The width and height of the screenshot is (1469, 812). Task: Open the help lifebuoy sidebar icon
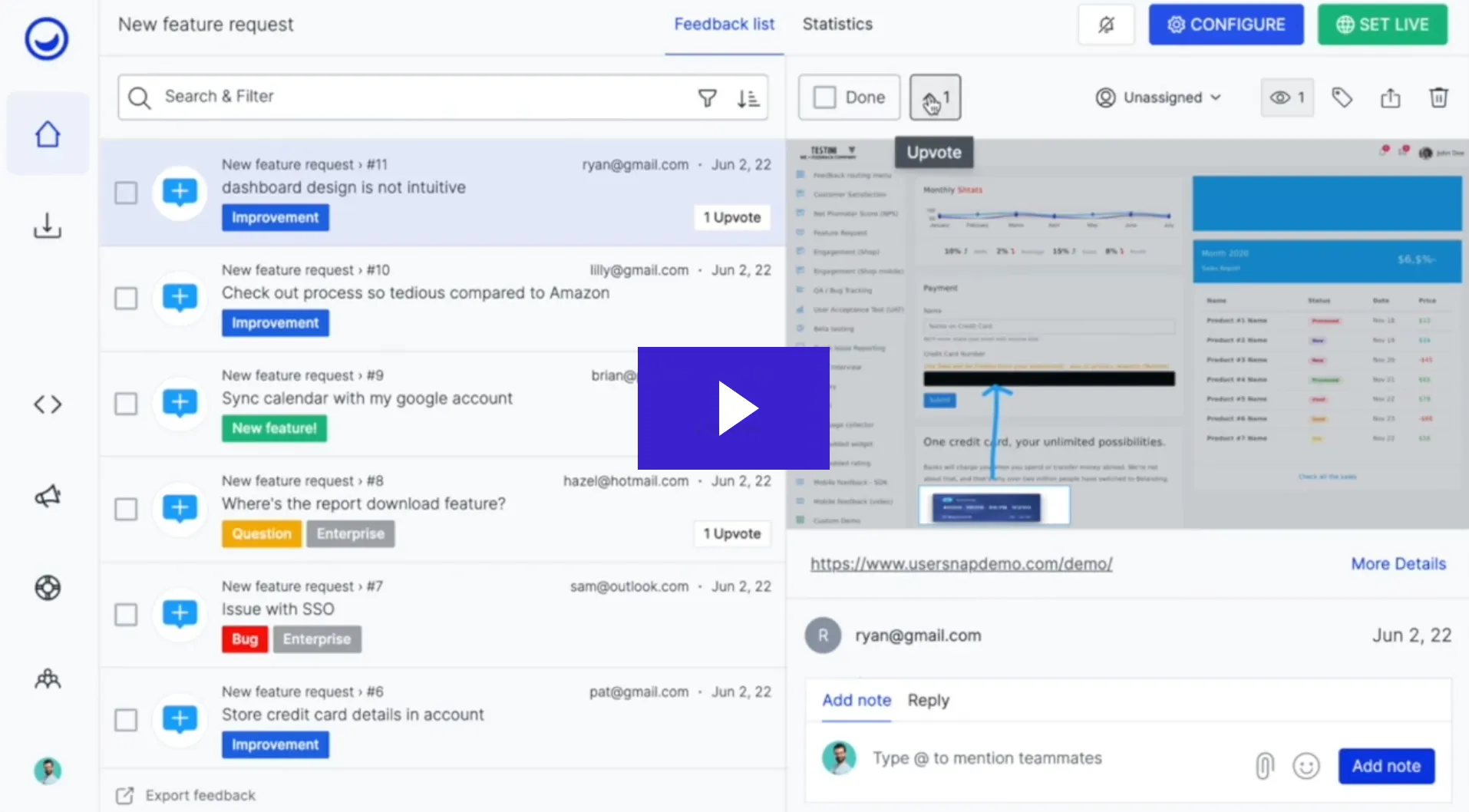click(48, 588)
